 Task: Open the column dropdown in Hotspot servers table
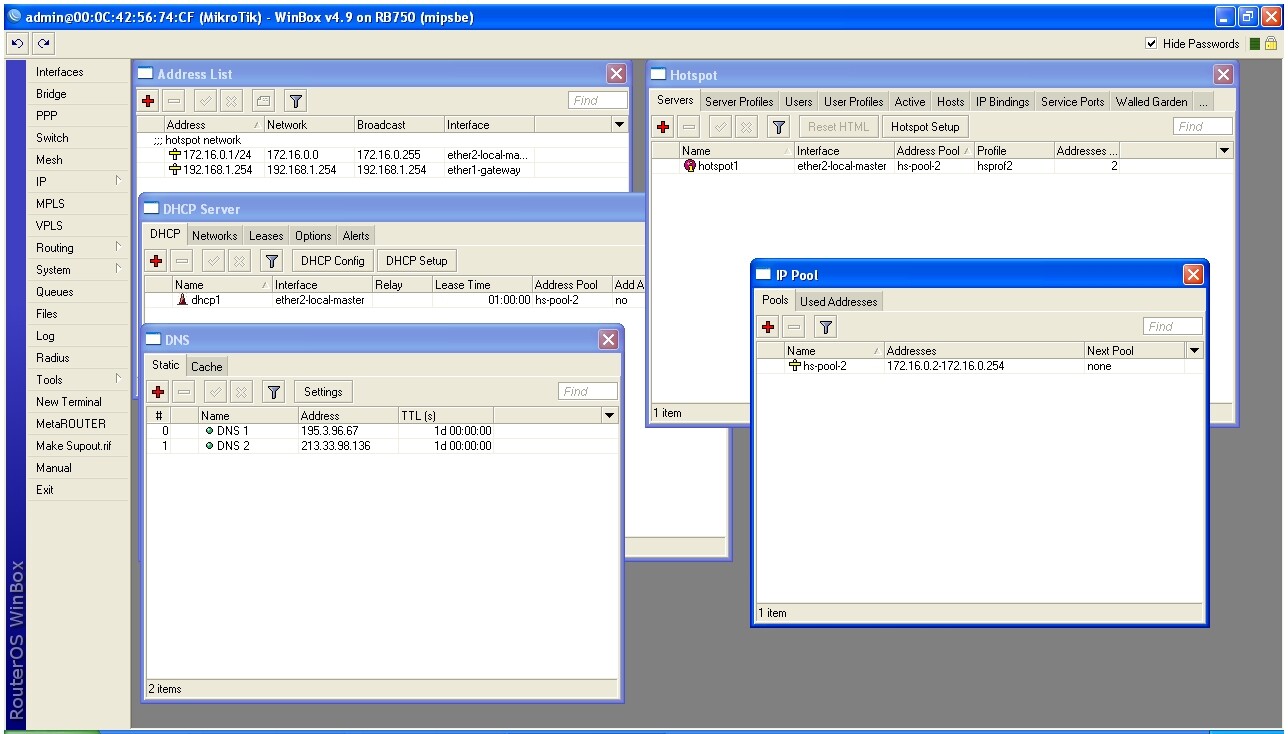click(x=1225, y=151)
